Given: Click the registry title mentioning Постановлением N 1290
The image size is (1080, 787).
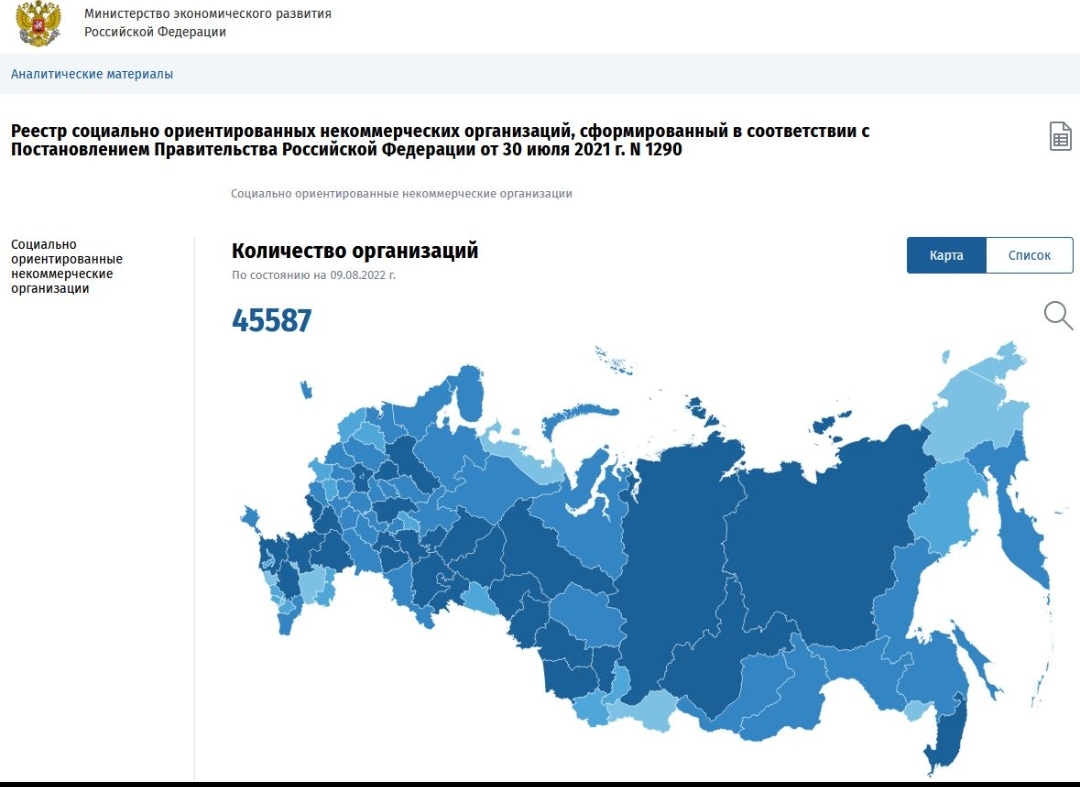Looking at the screenshot, I should tap(440, 140).
